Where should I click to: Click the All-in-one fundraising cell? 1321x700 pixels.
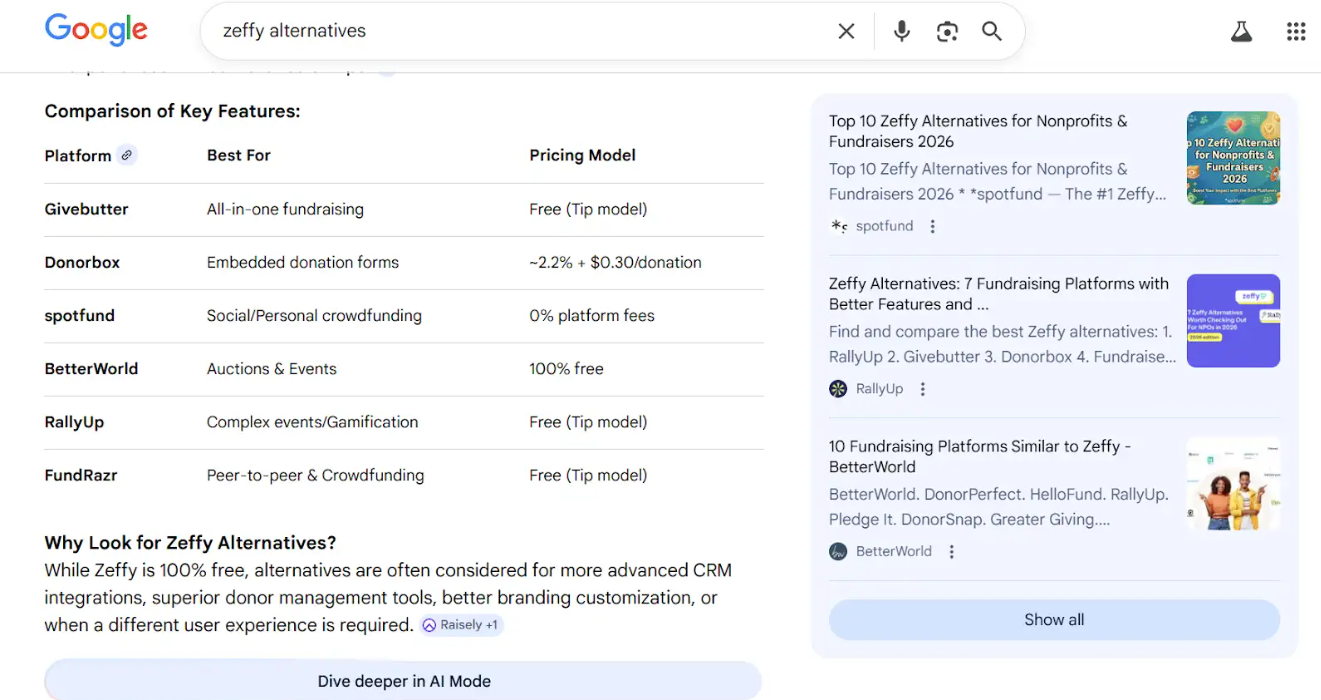coord(285,209)
